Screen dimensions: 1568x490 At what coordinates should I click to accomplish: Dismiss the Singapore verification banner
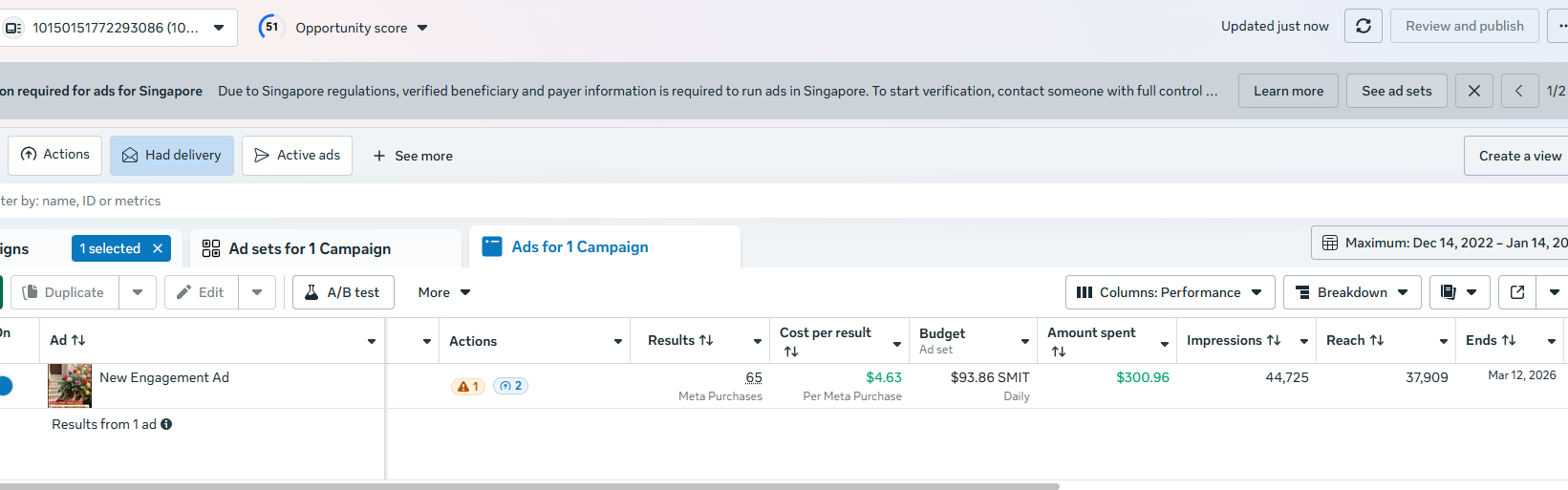(1474, 91)
